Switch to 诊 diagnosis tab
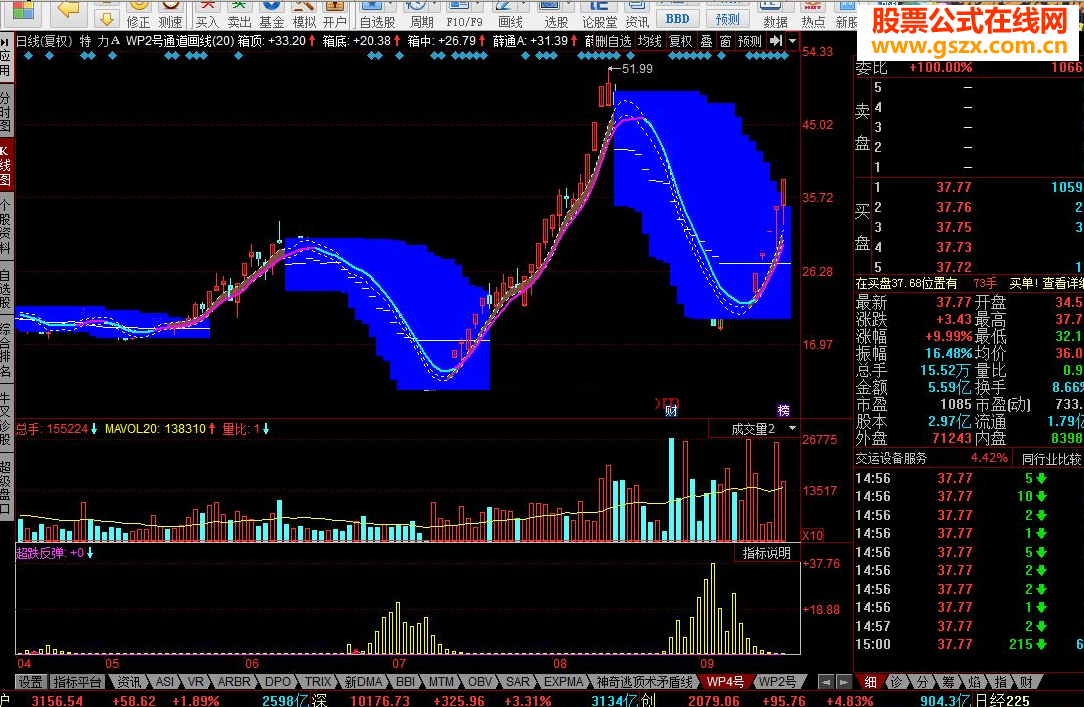The width and height of the screenshot is (1084, 707). [x=896, y=682]
